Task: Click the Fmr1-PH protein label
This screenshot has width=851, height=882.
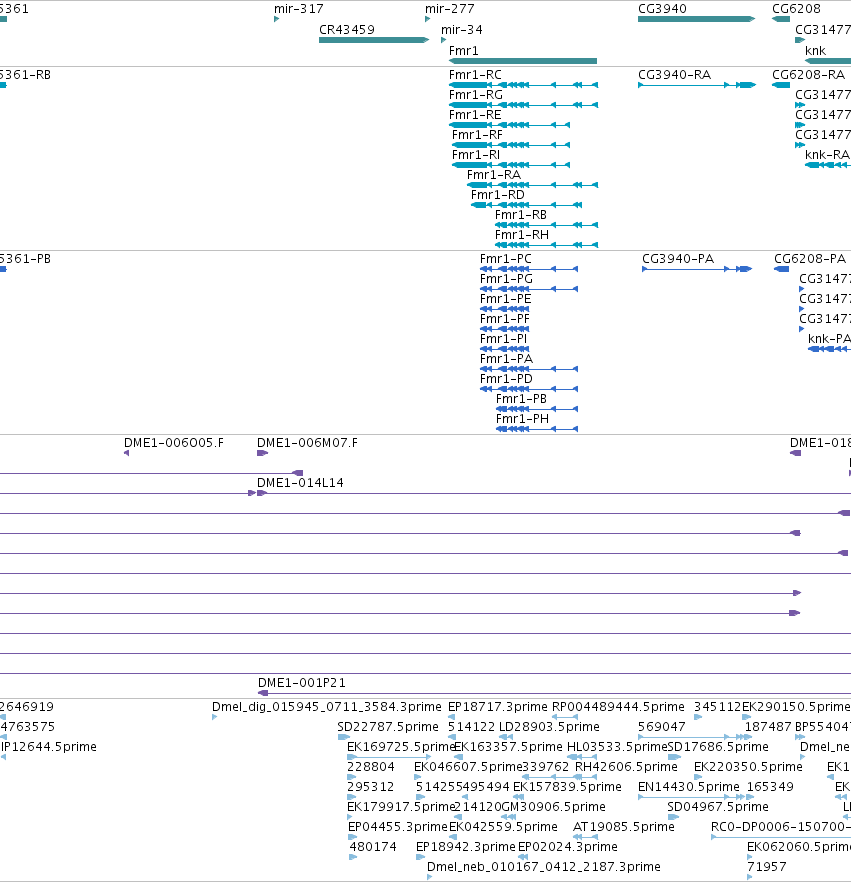Action: point(522,418)
